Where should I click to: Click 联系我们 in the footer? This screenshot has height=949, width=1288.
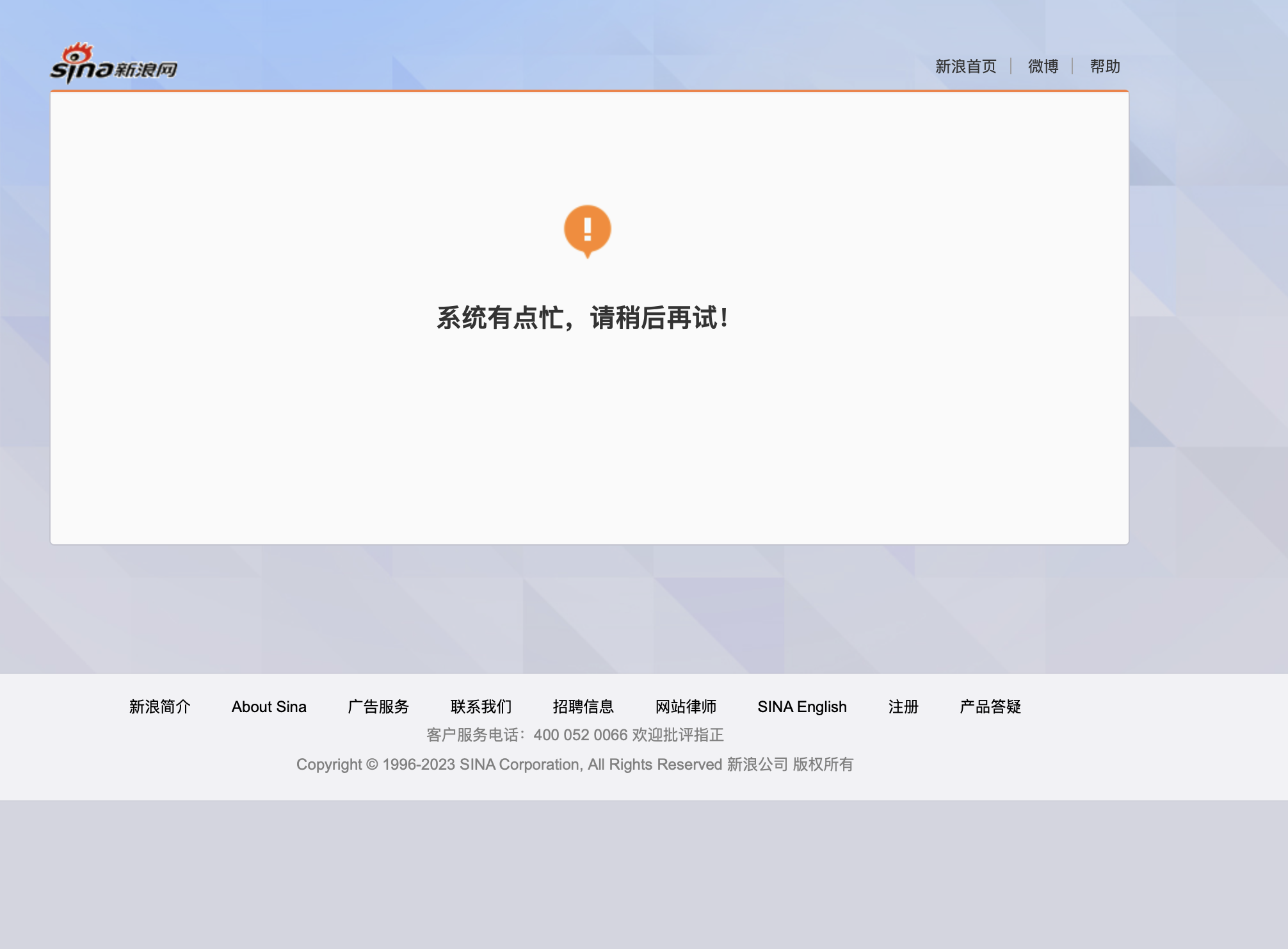[x=481, y=707]
